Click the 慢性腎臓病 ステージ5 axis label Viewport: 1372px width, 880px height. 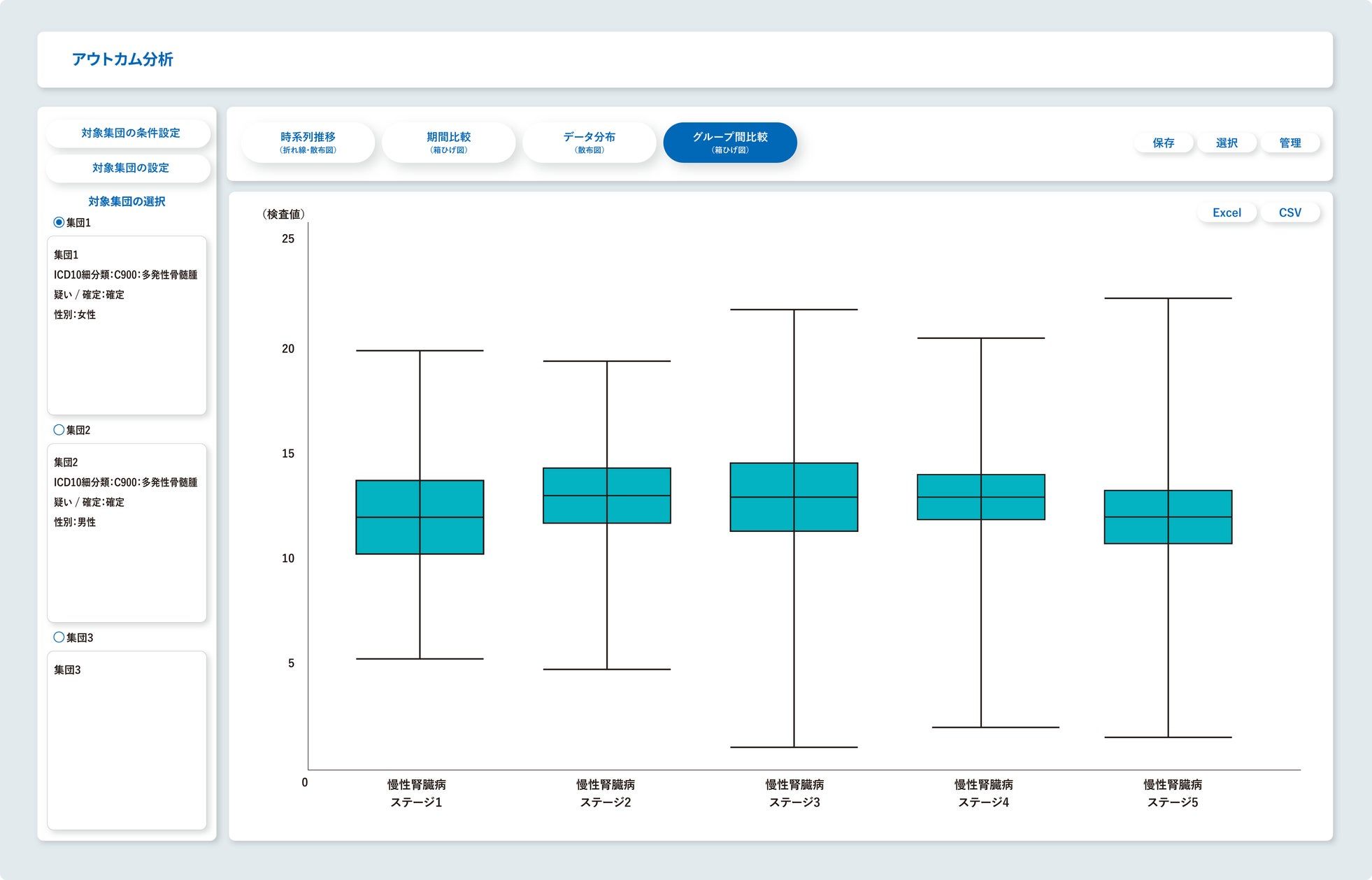pos(1173,793)
